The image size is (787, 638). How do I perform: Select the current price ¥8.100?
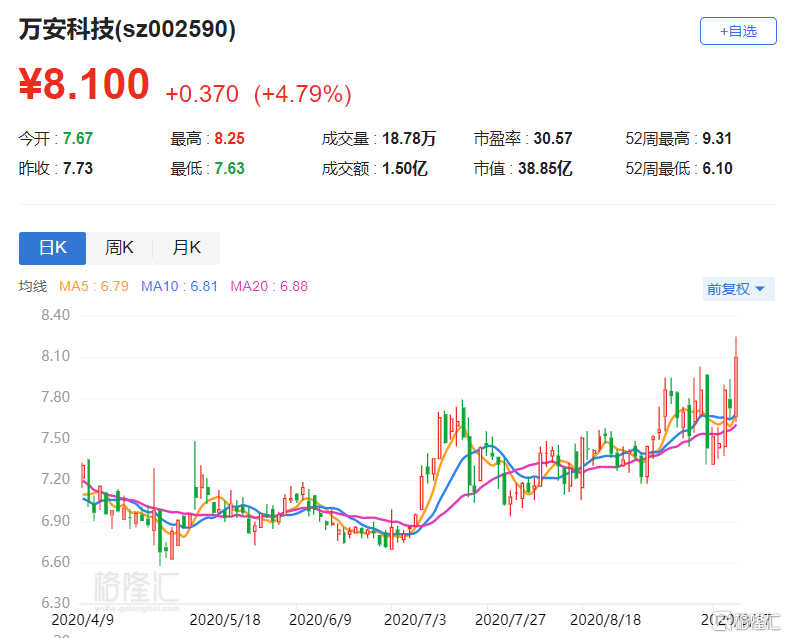click(84, 84)
